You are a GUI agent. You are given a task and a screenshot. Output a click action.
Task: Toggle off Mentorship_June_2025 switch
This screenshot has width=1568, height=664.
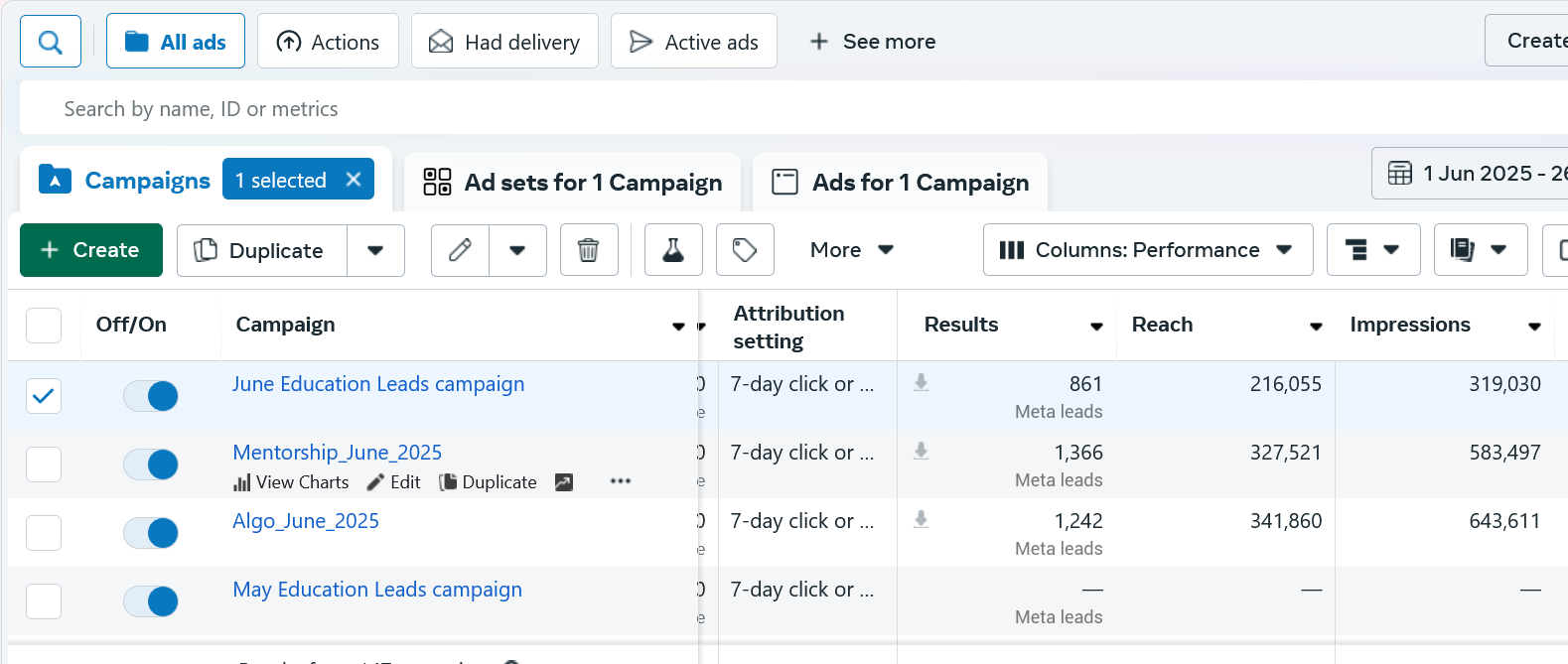151,465
